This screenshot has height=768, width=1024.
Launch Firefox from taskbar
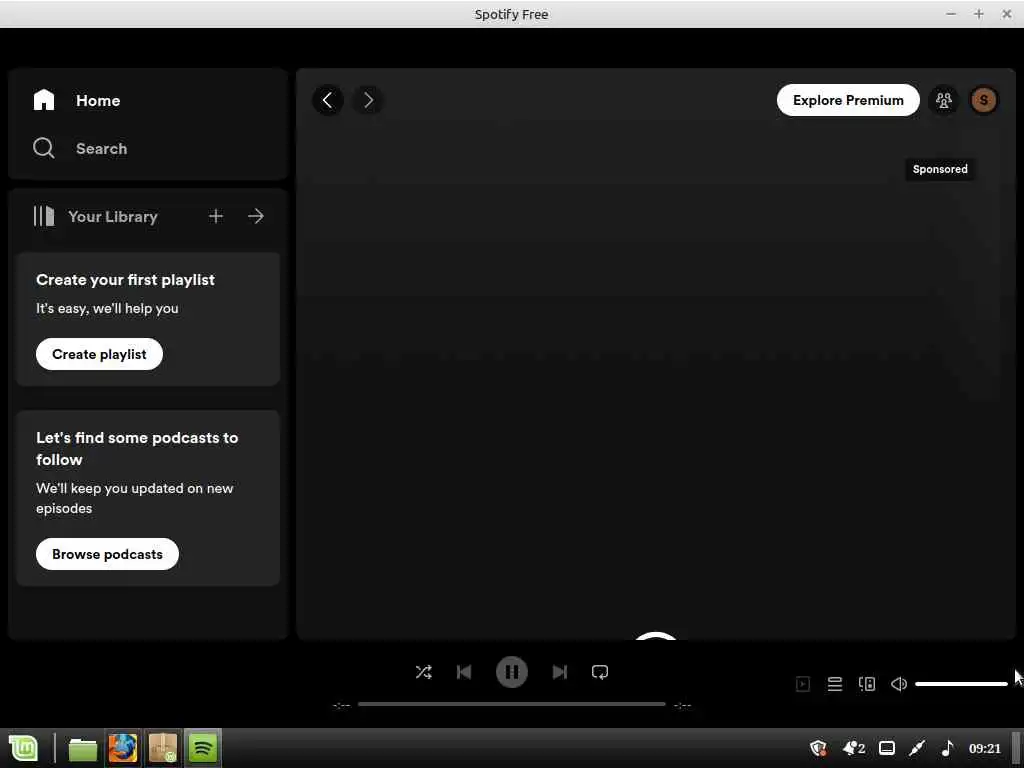coord(123,748)
